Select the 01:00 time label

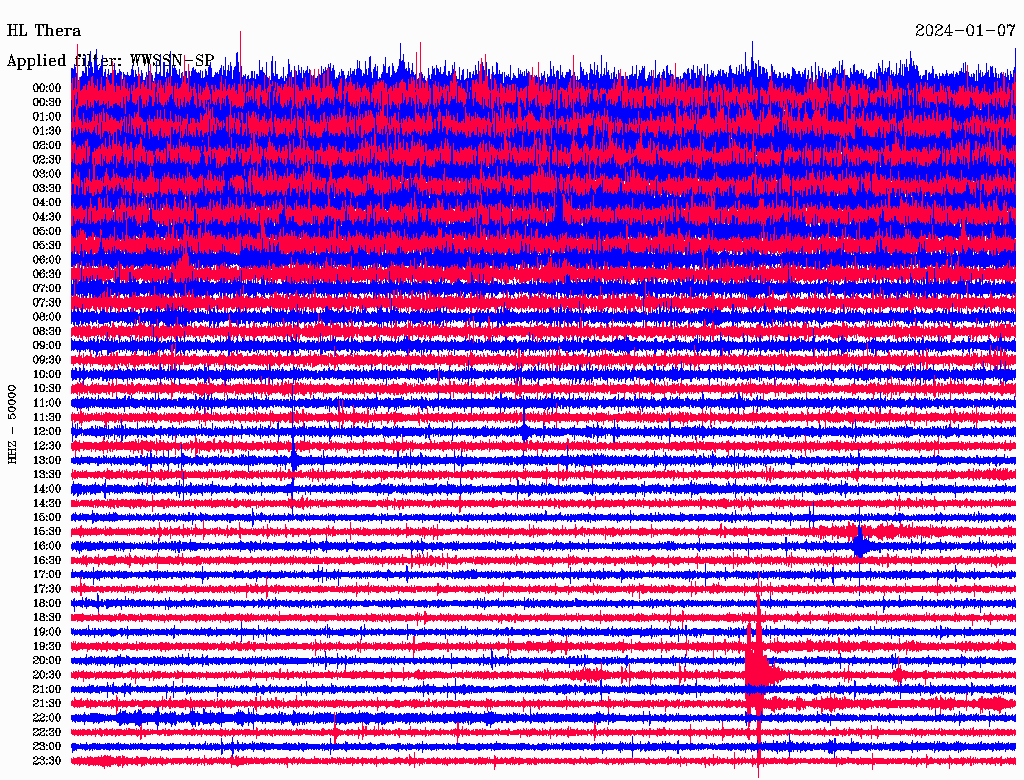(47, 117)
